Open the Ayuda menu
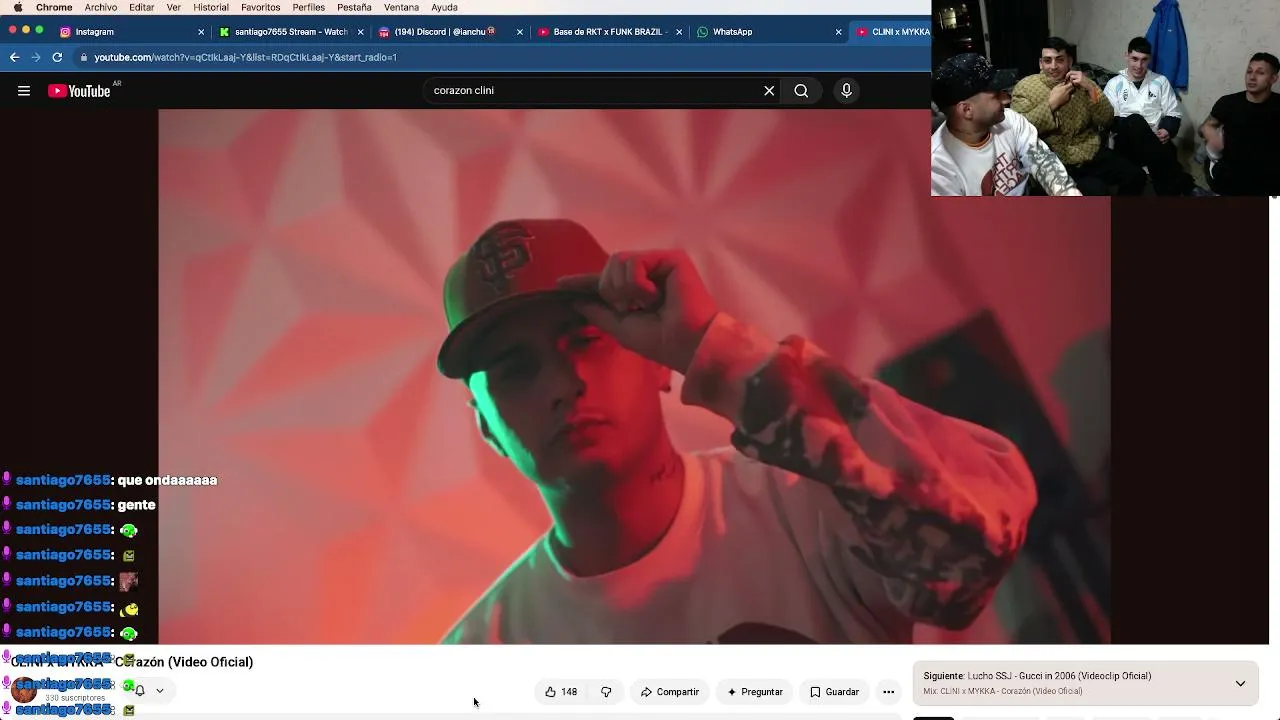 tap(444, 7)
